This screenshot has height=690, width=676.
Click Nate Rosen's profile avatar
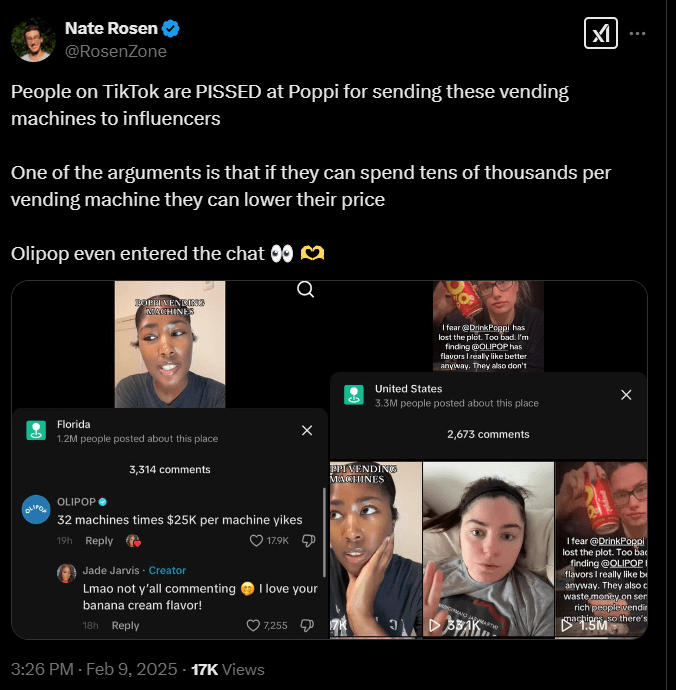33,40
